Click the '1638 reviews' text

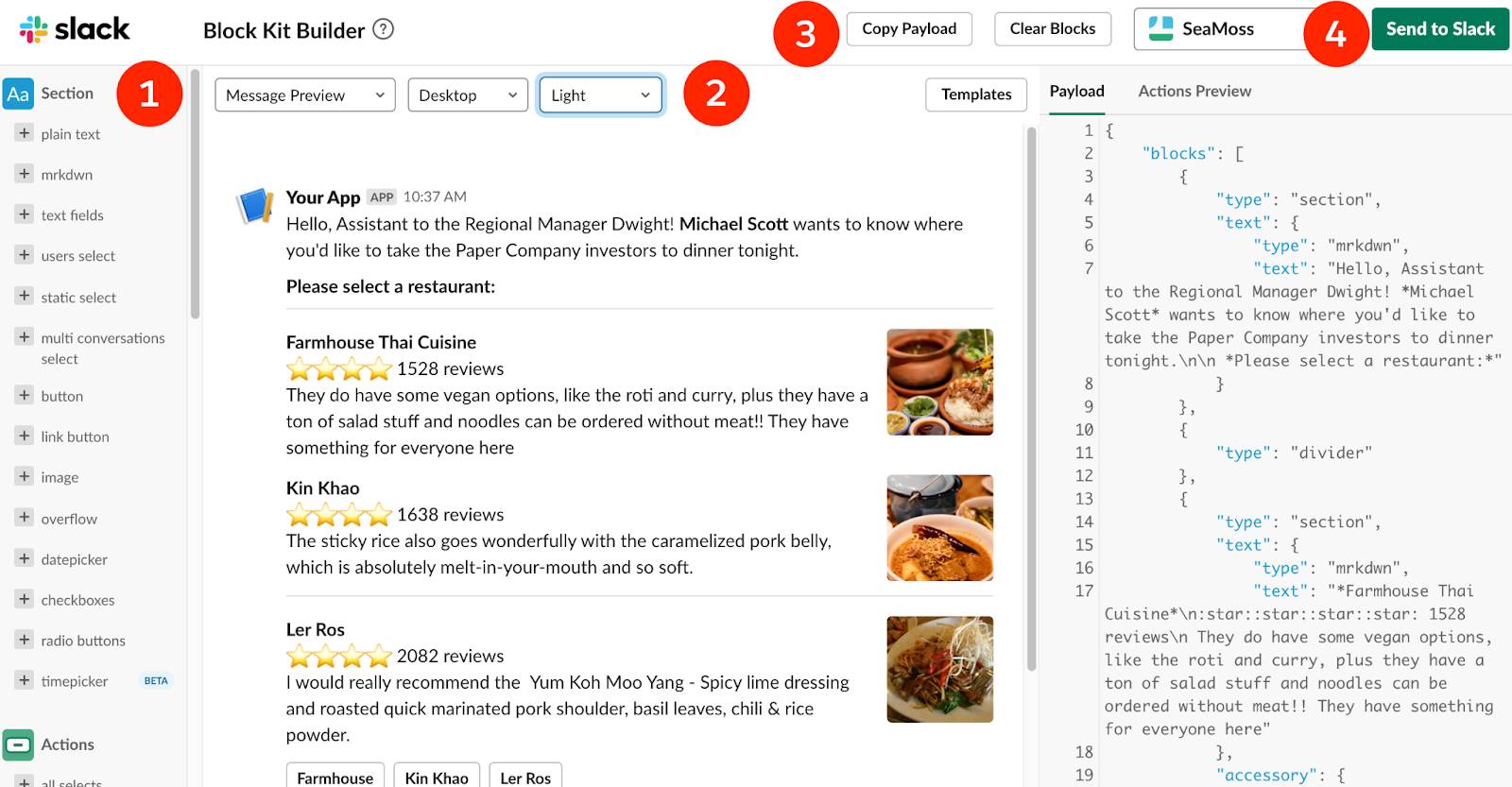pos(450,514)
